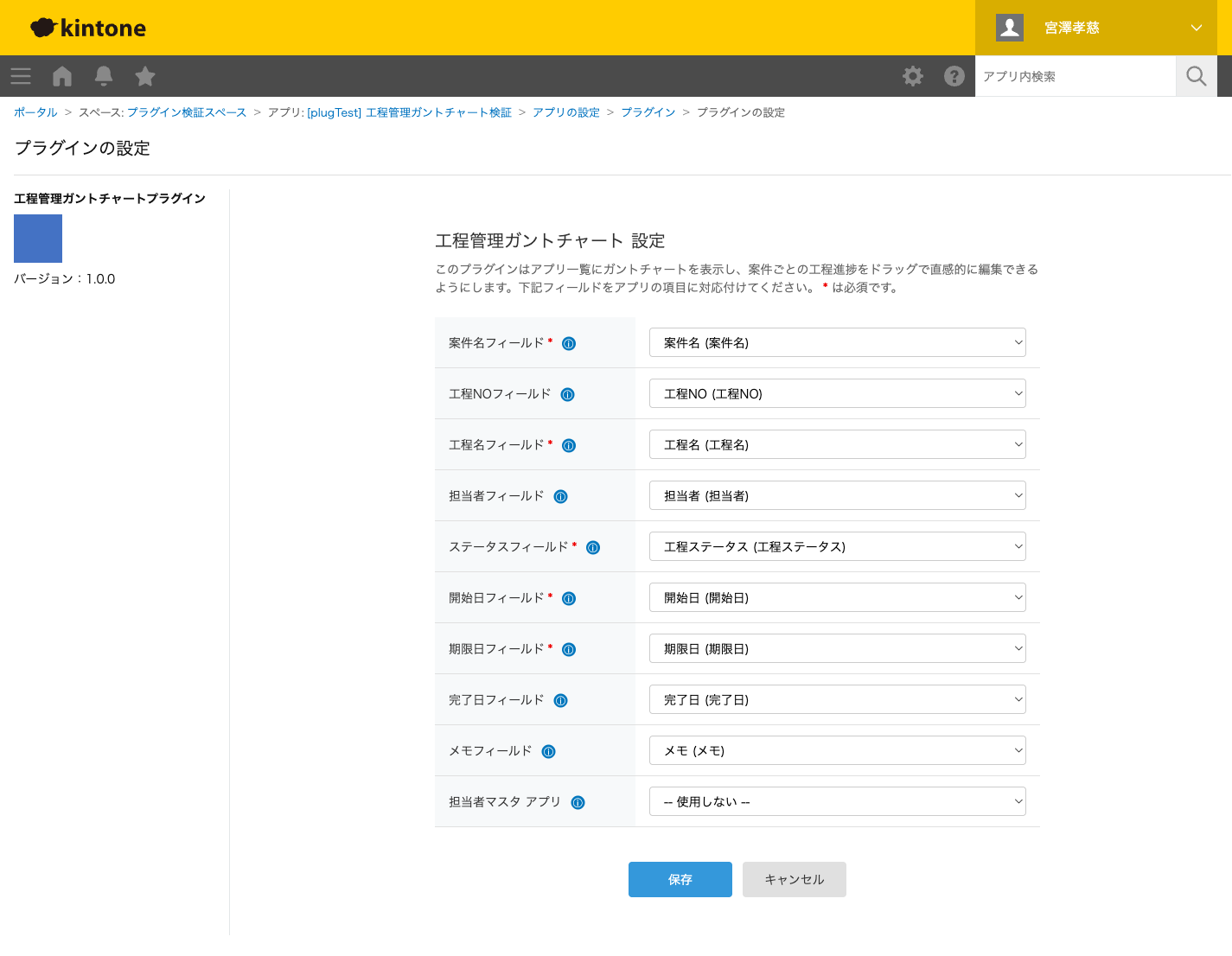Image resolution: width=1232 pixels, height=956 pixels.
Task: Show info for 案件名フィールド
Action: [x=569, y=344]
